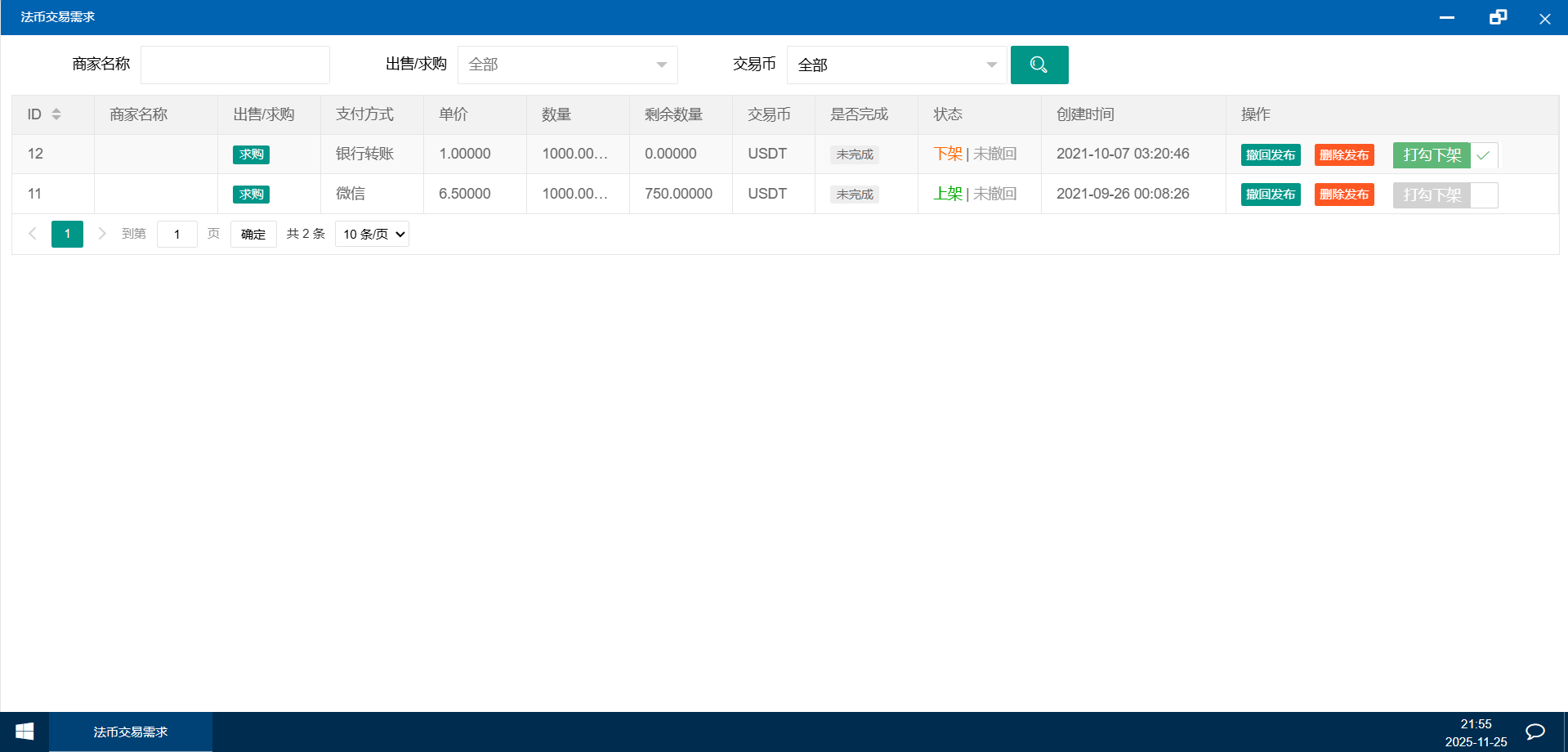Click the green search magnifier button

[x=1039, y=65]
